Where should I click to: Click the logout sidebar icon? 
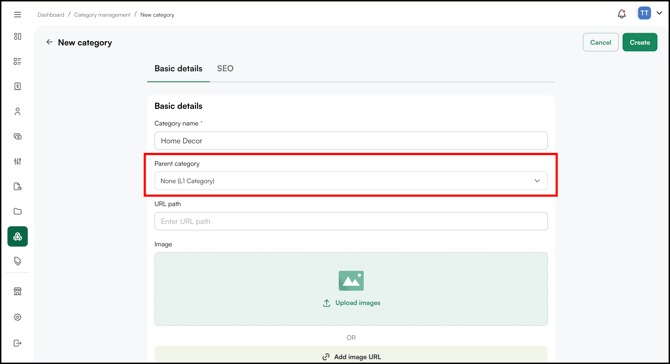point(18,343)
